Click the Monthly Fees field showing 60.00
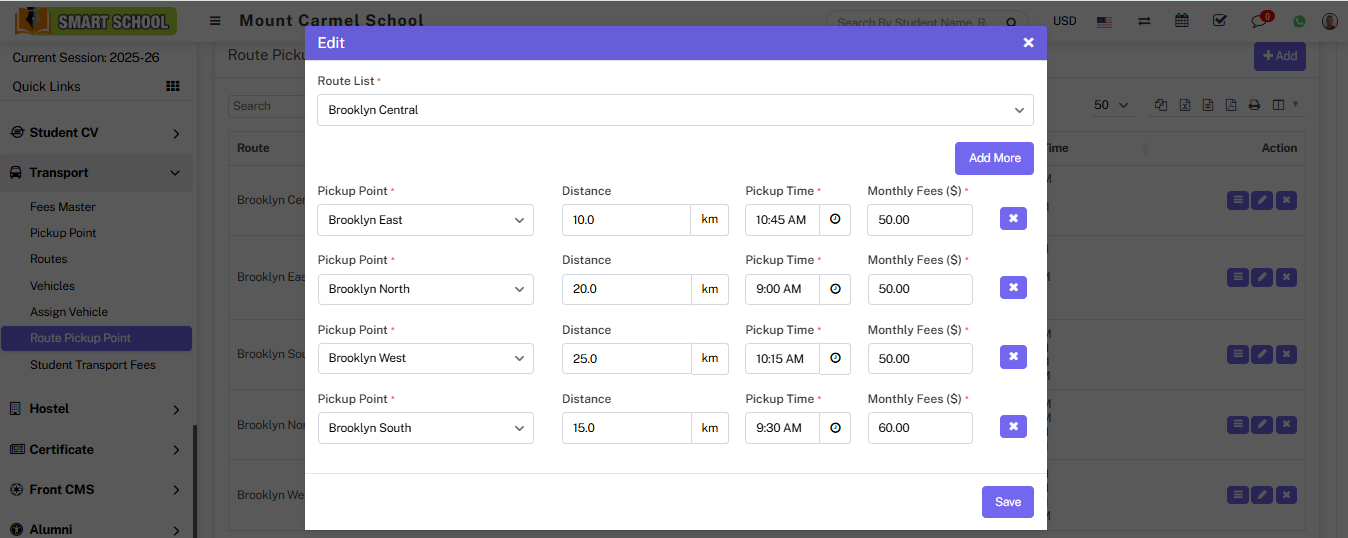 coord(919,428)
